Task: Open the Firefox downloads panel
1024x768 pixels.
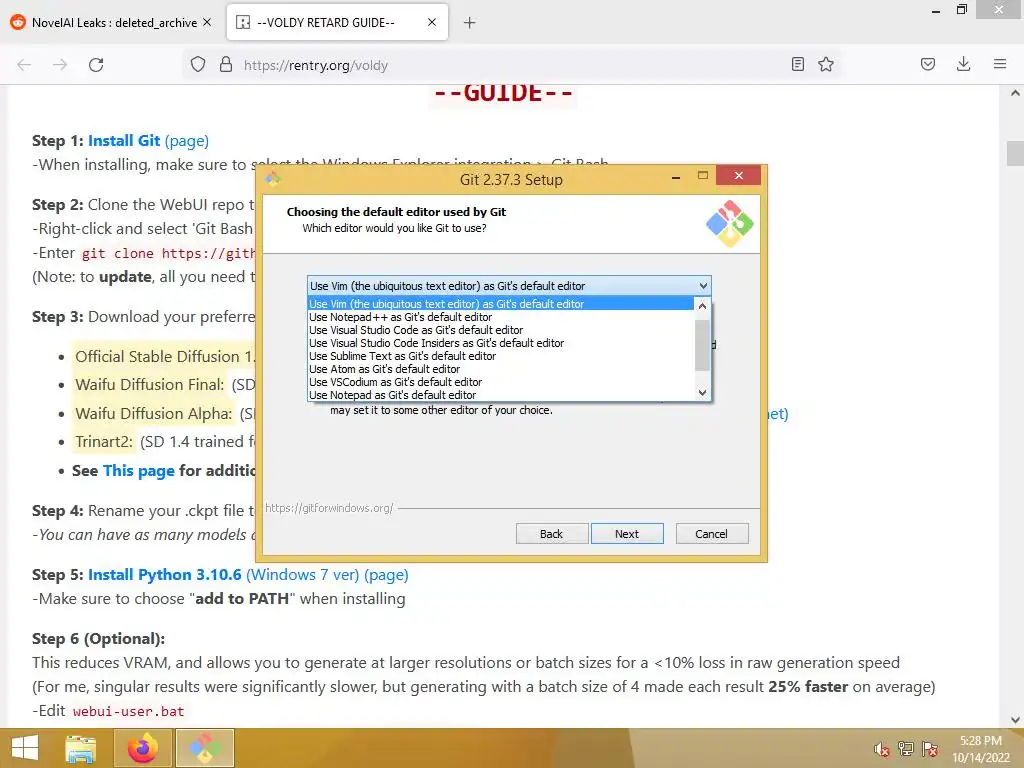Action: 963,64
